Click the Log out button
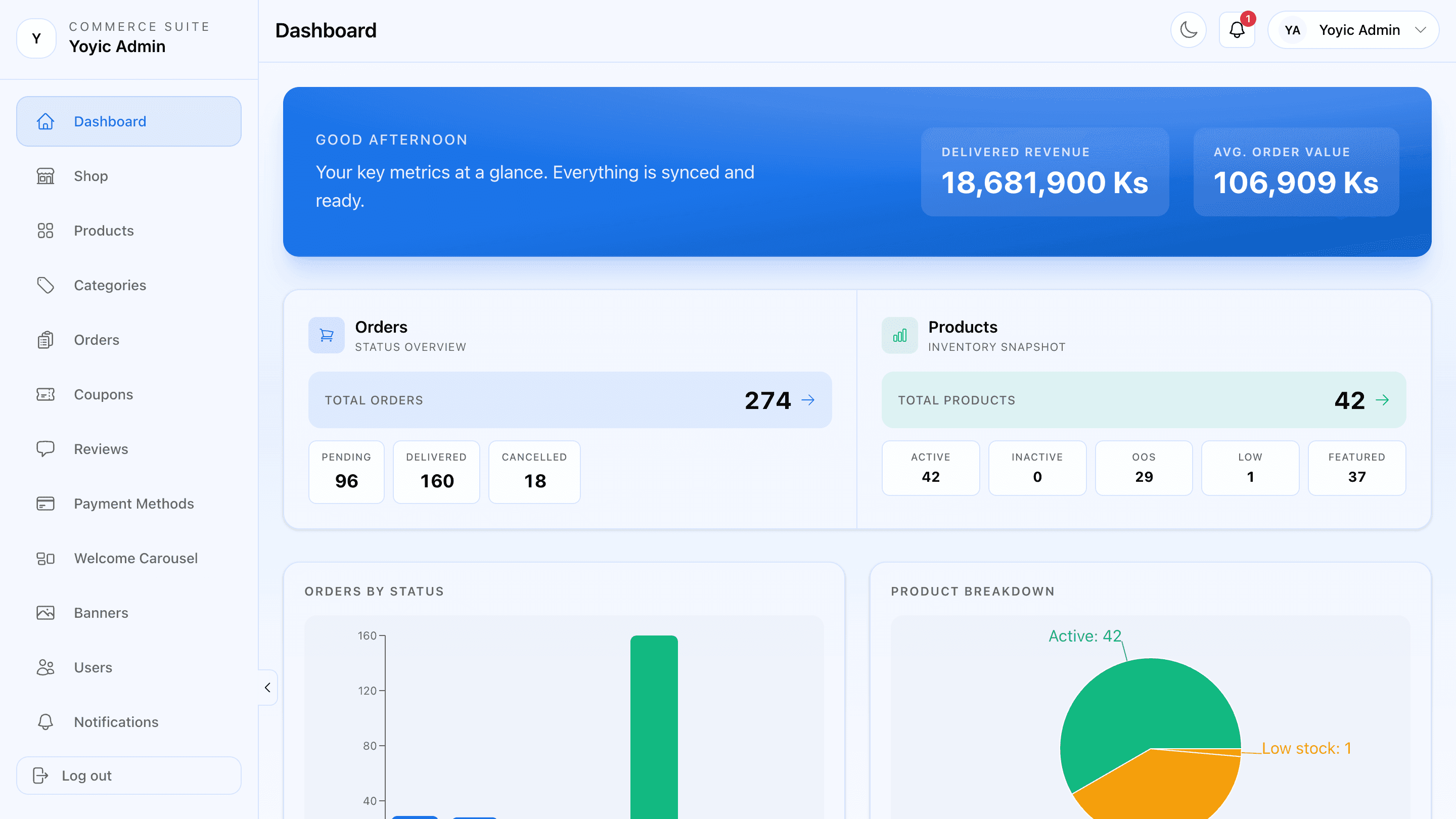The width and height of the screenshot is (1456, 819). coord(129,776)
